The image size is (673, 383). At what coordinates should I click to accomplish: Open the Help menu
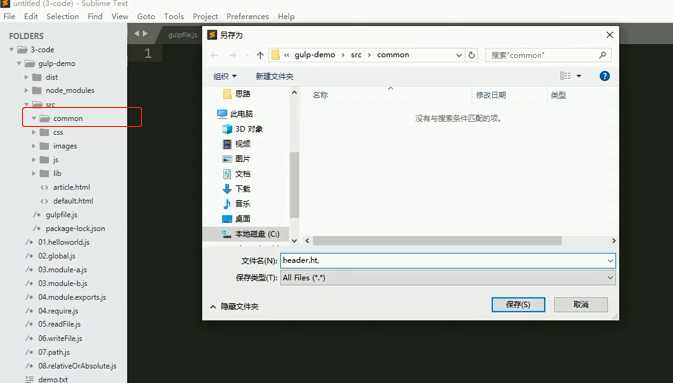[x=286, y=16]
